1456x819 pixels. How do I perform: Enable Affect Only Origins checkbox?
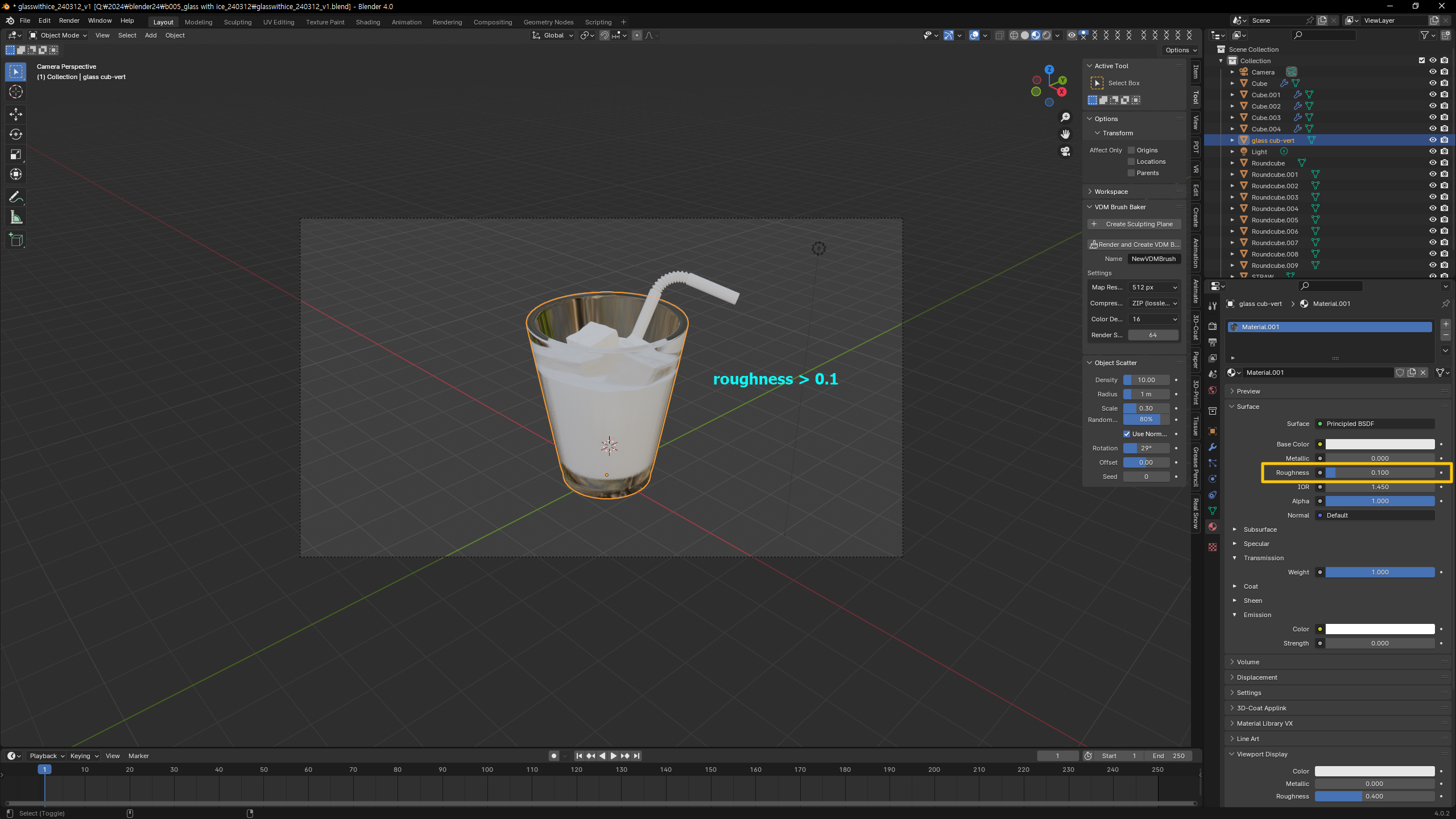point(1131,150)
